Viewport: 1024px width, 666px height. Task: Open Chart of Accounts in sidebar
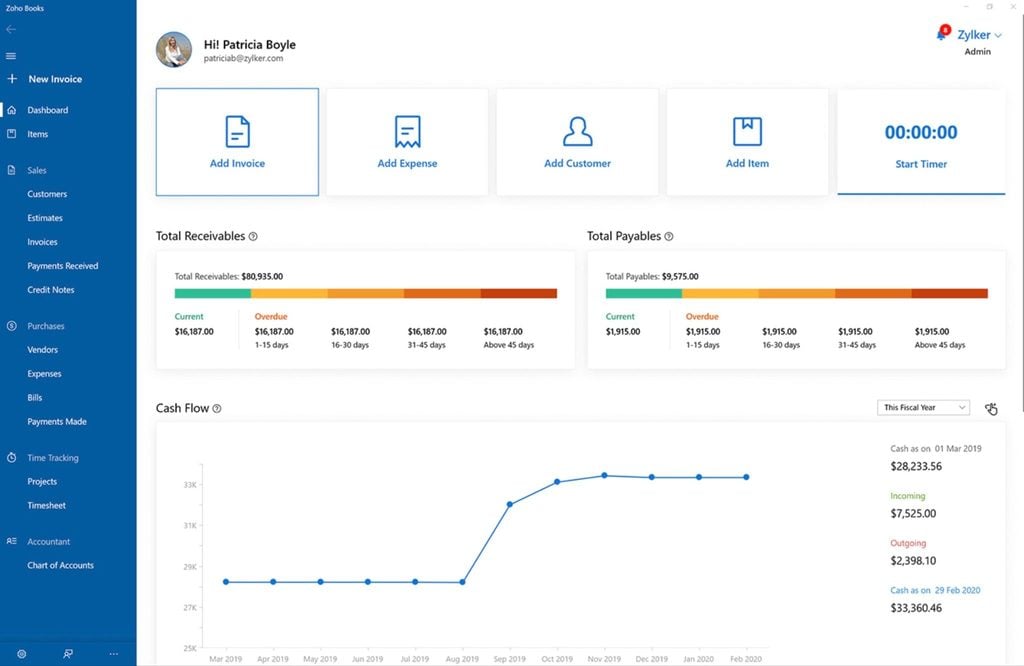point(61,565)
